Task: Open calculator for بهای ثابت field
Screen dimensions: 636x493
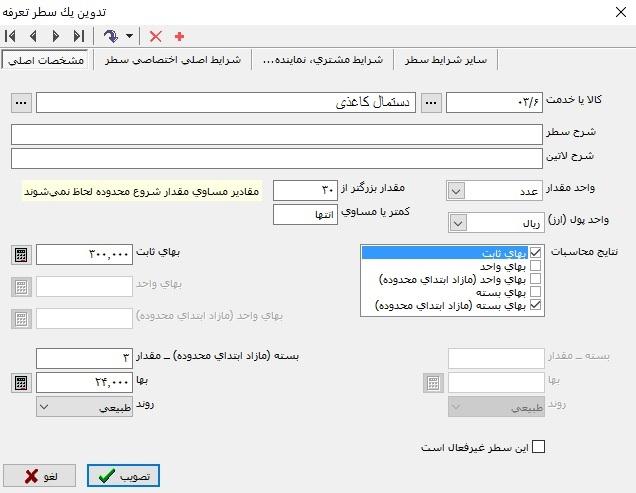Action: tap(22, 255)
